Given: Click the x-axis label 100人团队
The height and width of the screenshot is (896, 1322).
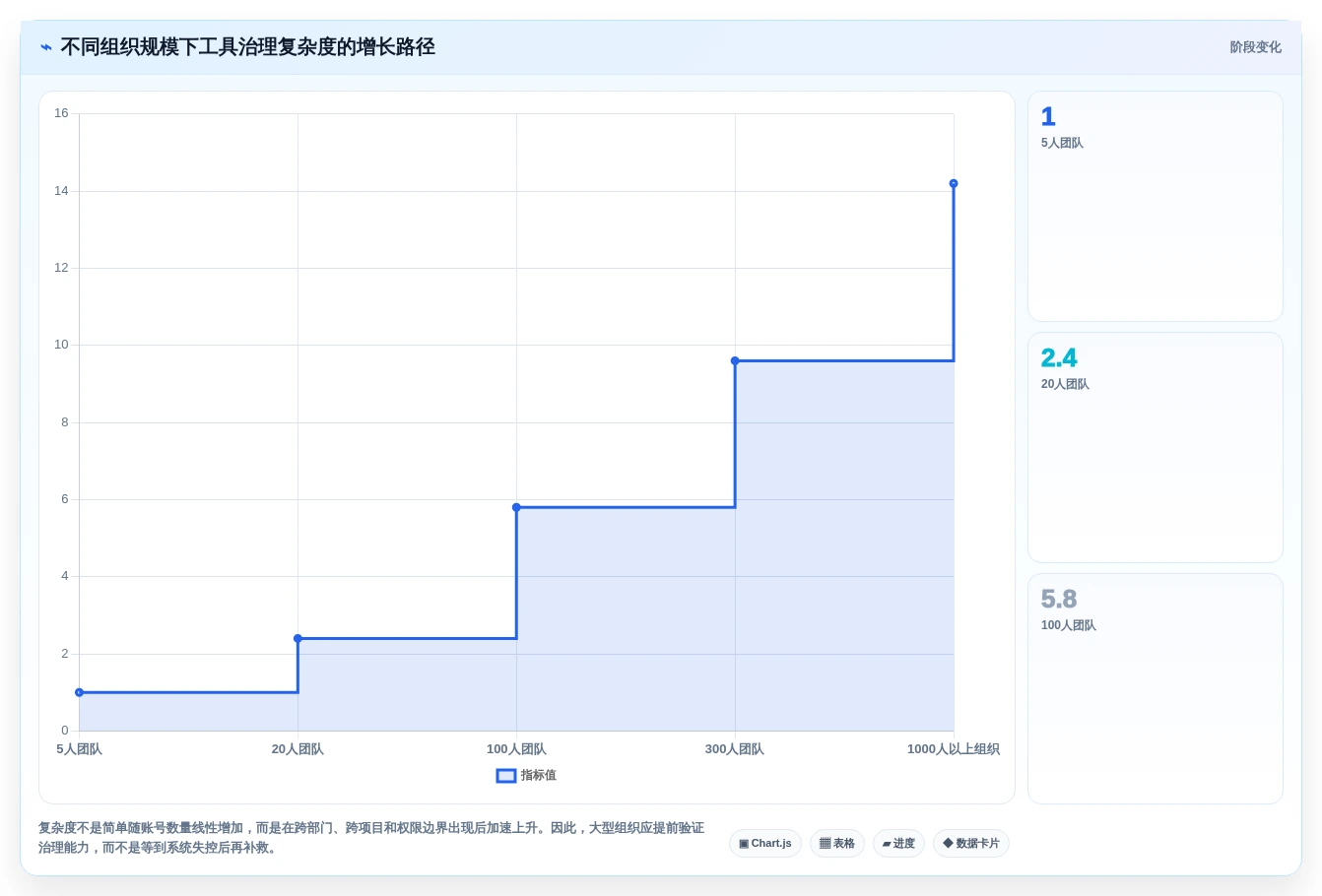Looking at the screenshot, I should (516, 749).
